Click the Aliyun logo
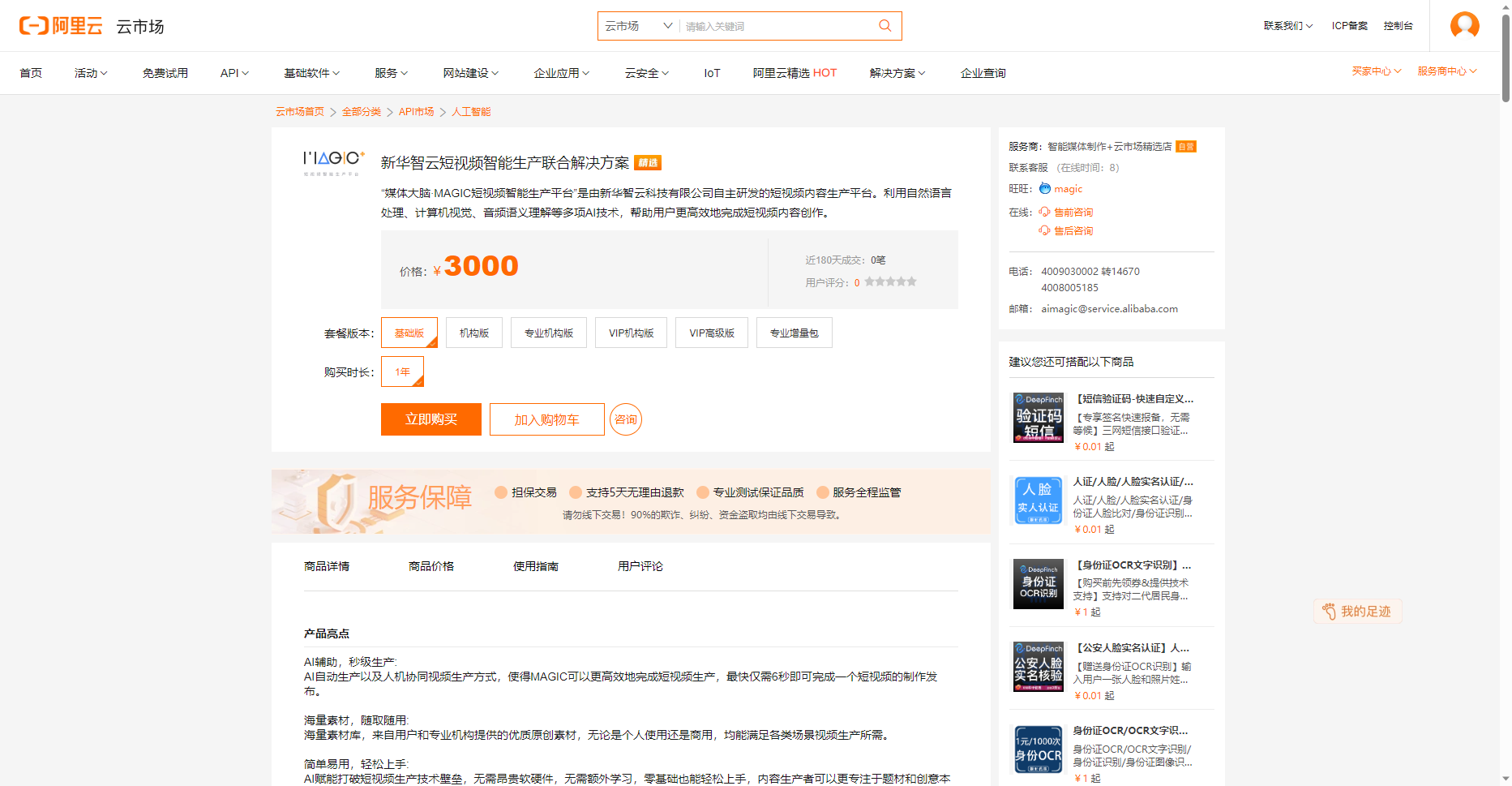The image size is (1512, 786). pos(61,26)
